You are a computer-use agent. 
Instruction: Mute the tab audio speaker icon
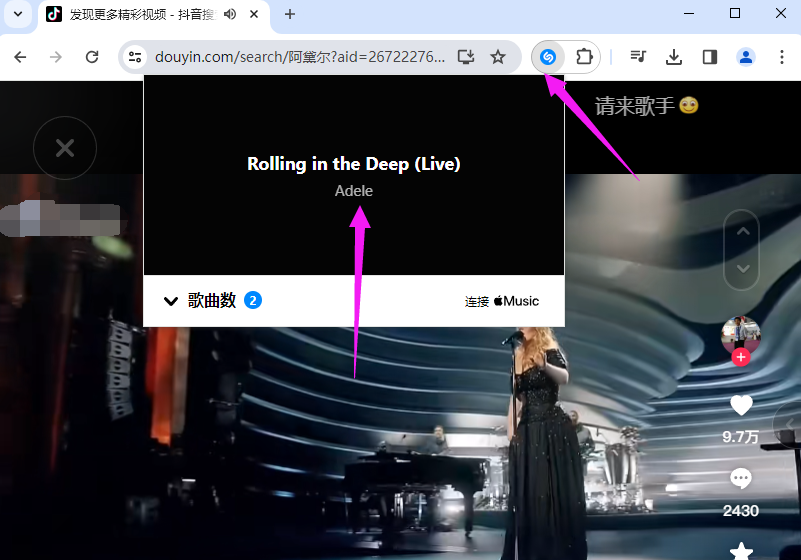pyautogui.click(x=230, y=14)
